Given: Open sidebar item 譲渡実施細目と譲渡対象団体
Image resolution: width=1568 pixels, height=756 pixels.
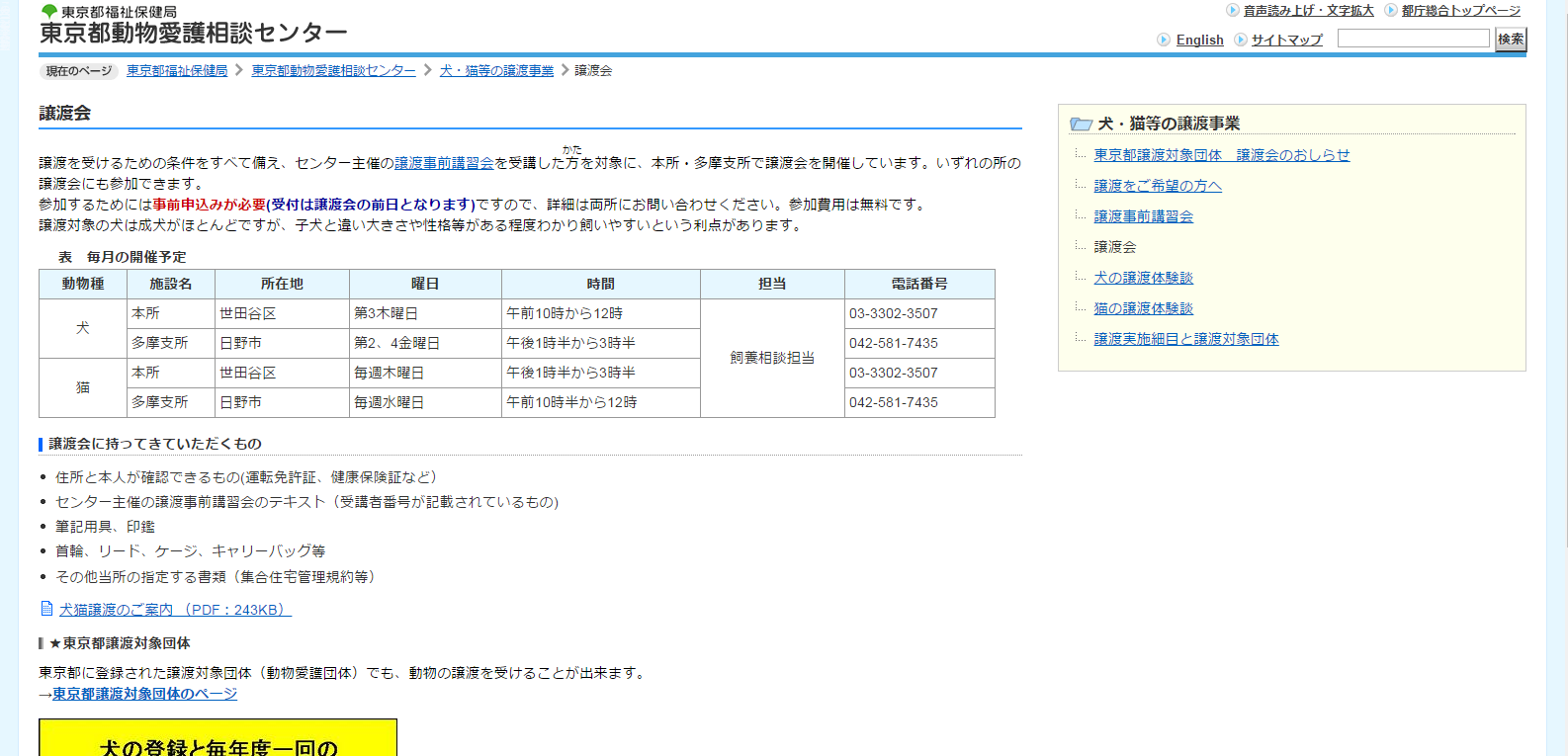Looking at the screenshot, I should click(x=1185, y=339).
